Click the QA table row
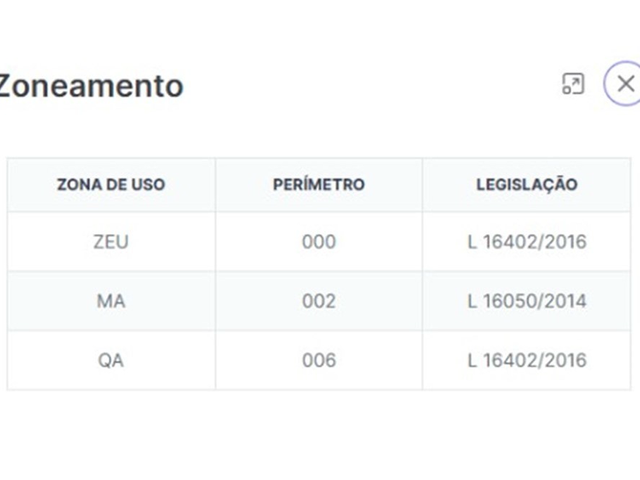The width and height of the screenshot is (640, 480). point(215,360)
